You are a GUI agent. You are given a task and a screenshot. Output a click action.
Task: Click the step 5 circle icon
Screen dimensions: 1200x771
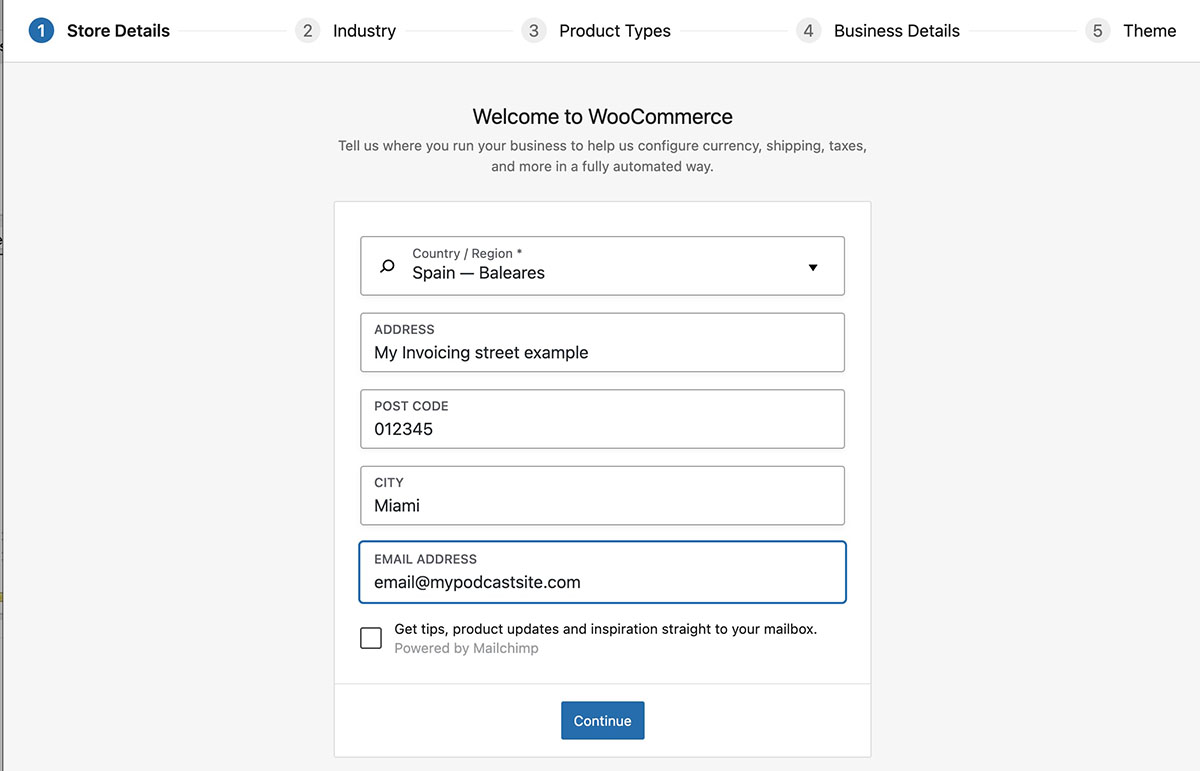pyautogui.click(x=1097, y=31)
